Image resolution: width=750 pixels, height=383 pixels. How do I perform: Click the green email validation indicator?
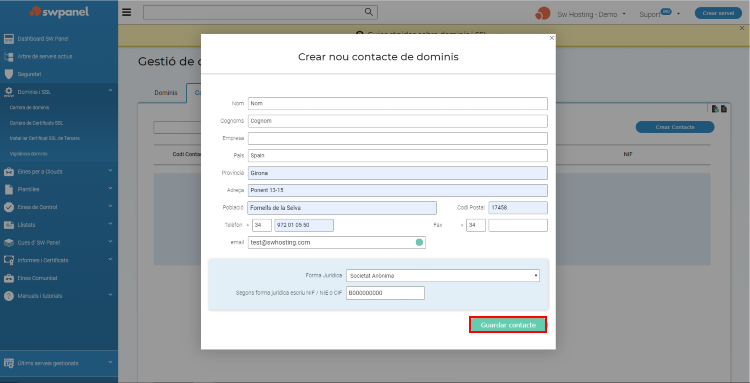[419, 242]
